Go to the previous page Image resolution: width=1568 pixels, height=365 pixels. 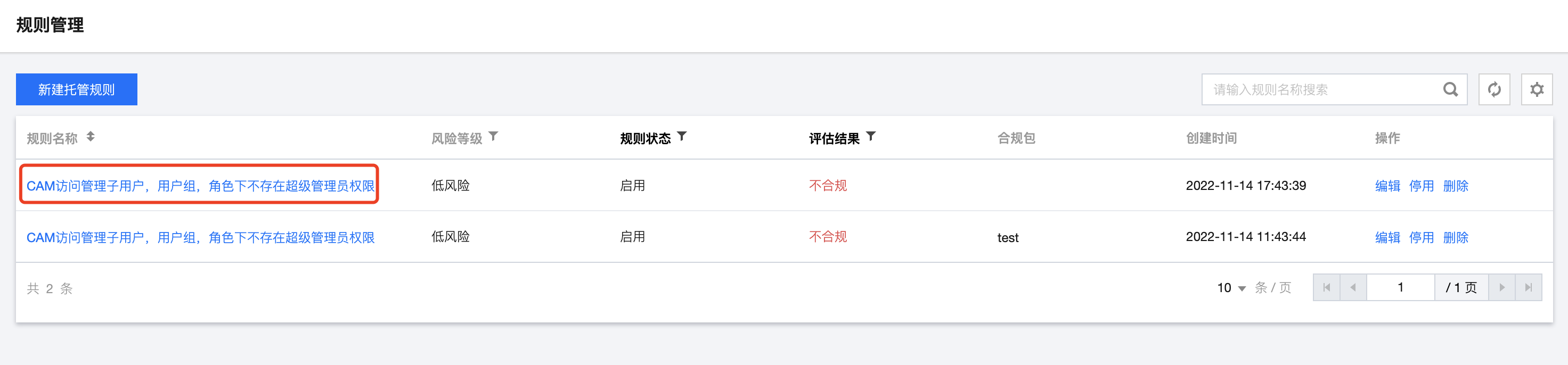click(1353, 288)
